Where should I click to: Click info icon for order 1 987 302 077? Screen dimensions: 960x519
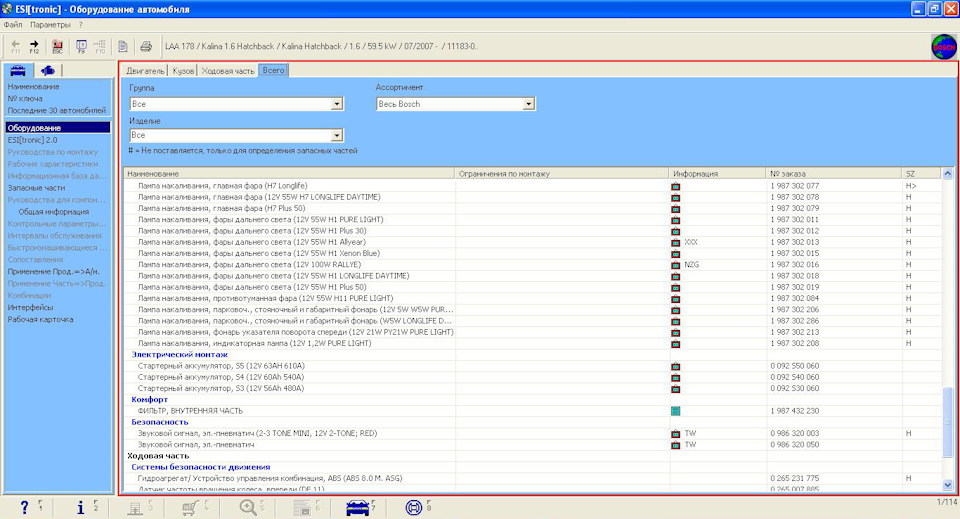[x=675, y=186]
